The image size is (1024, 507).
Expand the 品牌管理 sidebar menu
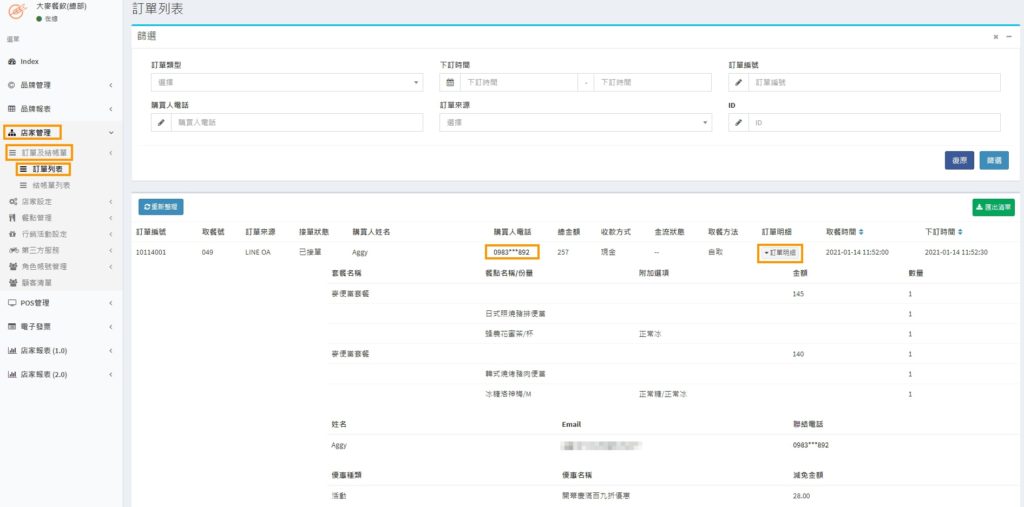(60, 85)
